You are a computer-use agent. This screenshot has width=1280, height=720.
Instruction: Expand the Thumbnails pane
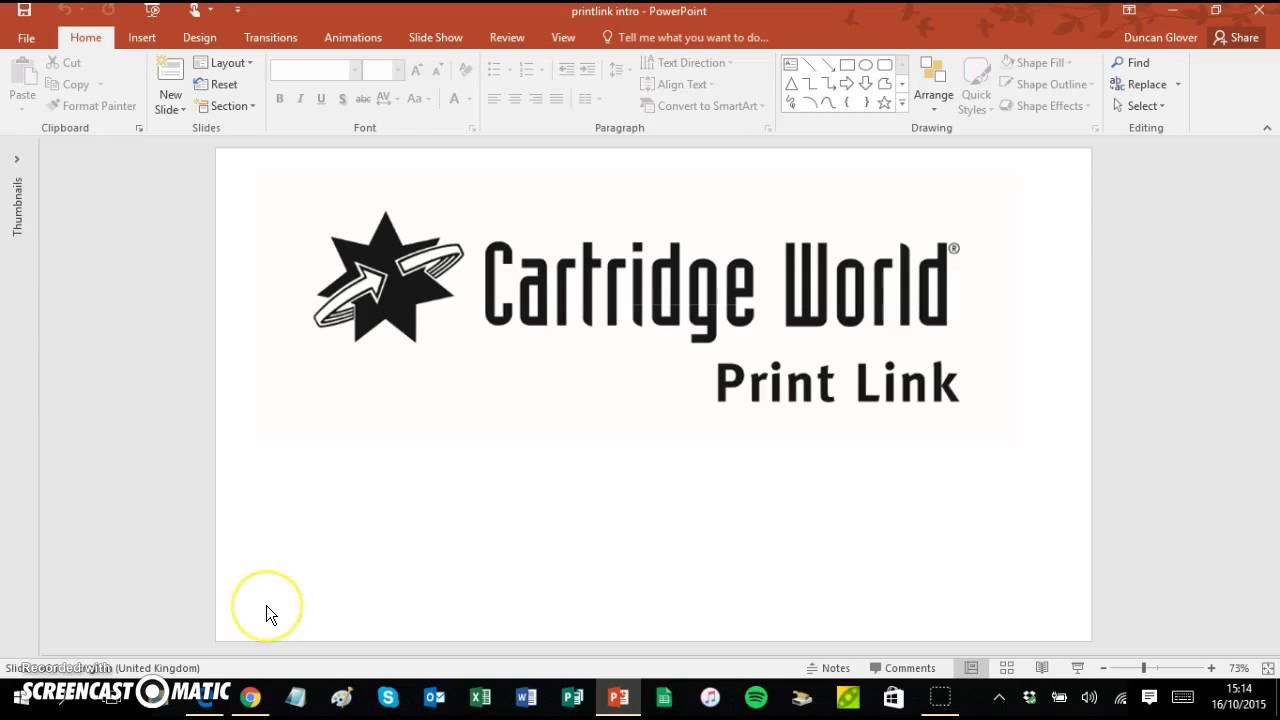coord(17,159)
